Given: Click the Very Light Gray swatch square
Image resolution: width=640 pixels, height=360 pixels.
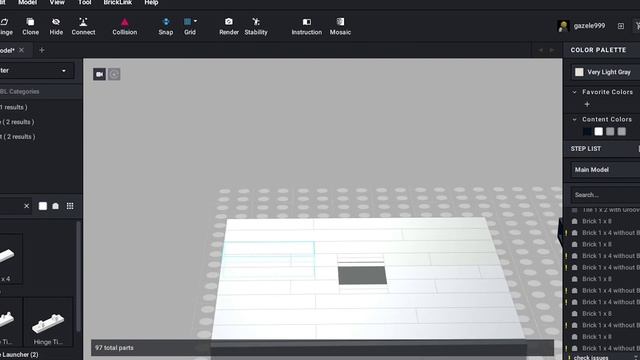Looking at the screenshot, I should point(579,72).
